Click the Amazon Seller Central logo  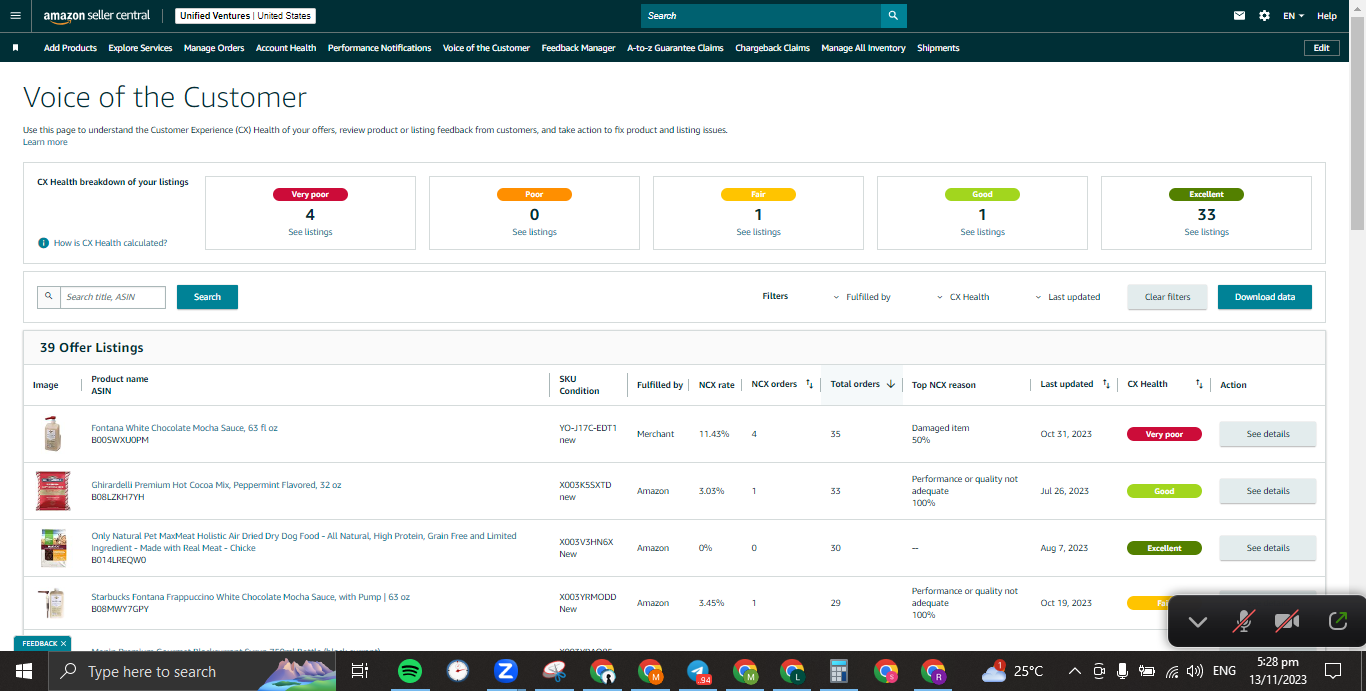pos(97,16)
